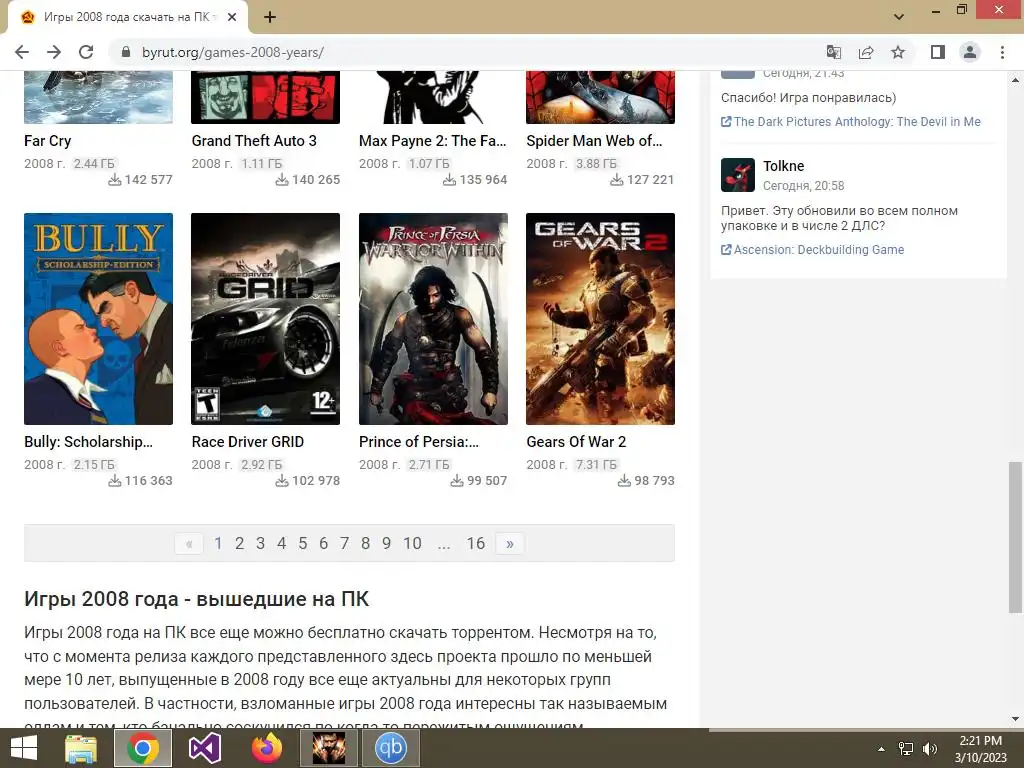The image size is (1024, 768).
Task: Open the Spider Man Web of... title link
Action: (x=594, y=141)
